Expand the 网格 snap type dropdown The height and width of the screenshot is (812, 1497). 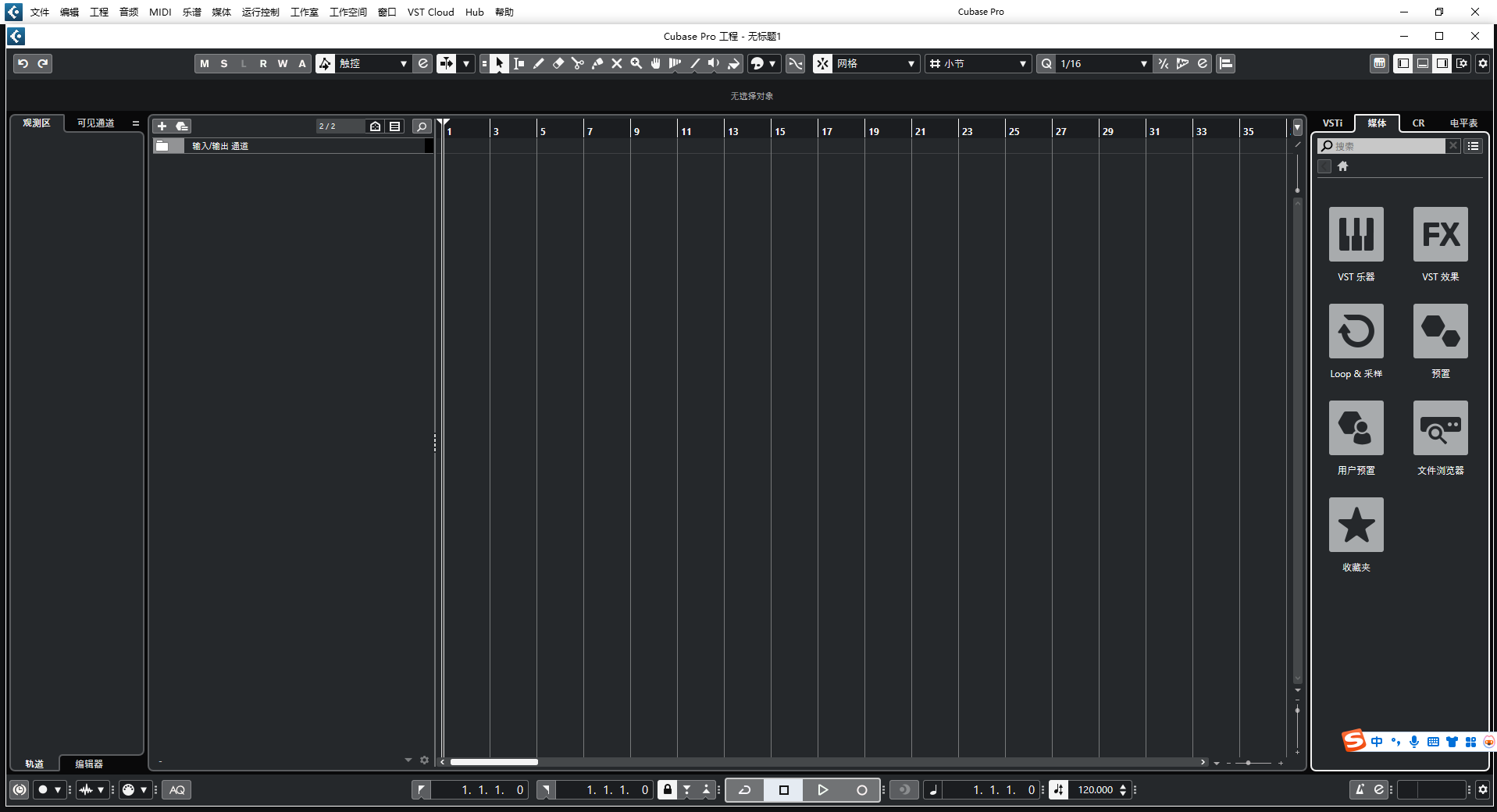point(875,64)
